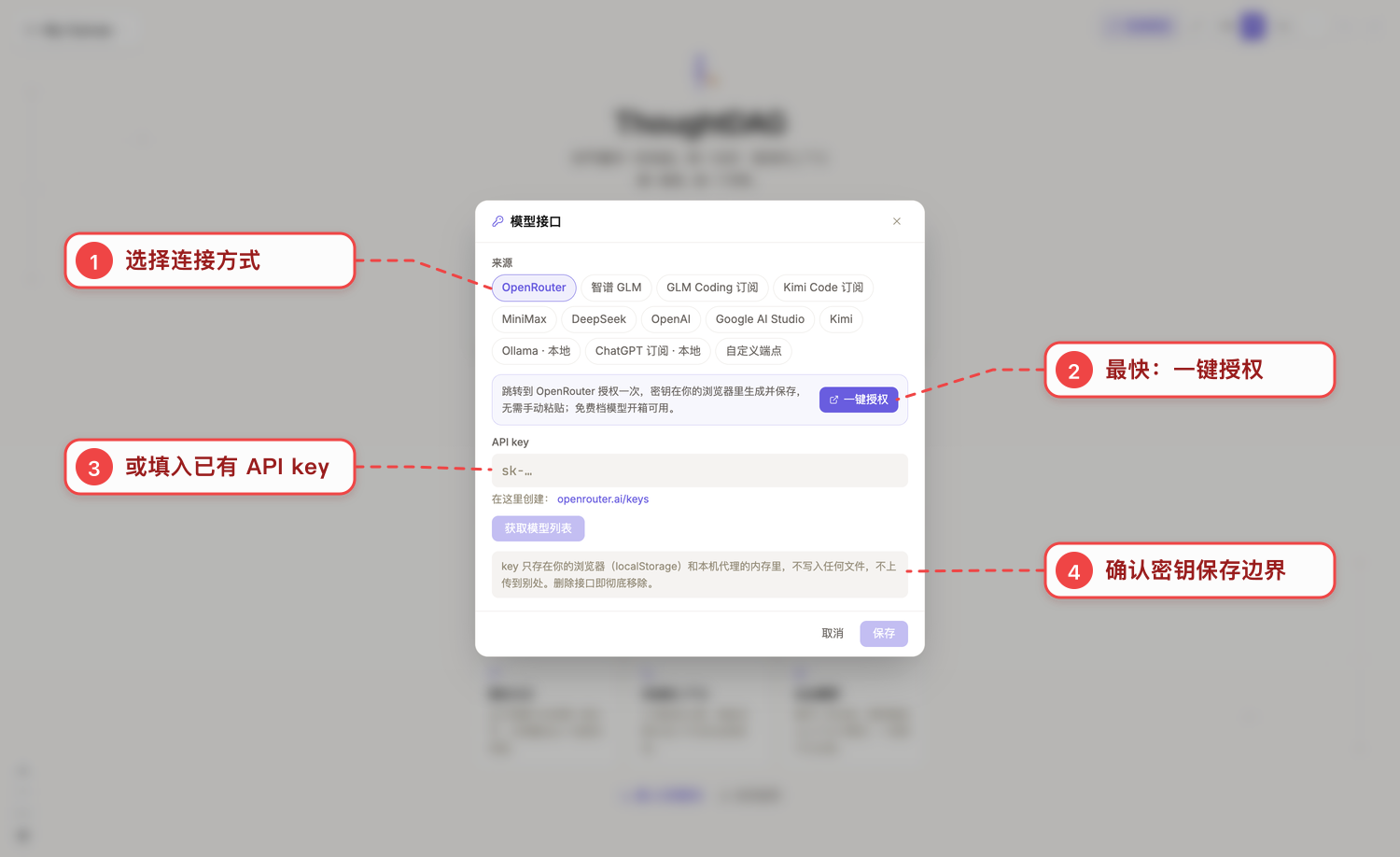Viewport: 1400px width, 857px height.
Task: Choose 自定义端点 custom endpoint option
Action: point(754,351)
